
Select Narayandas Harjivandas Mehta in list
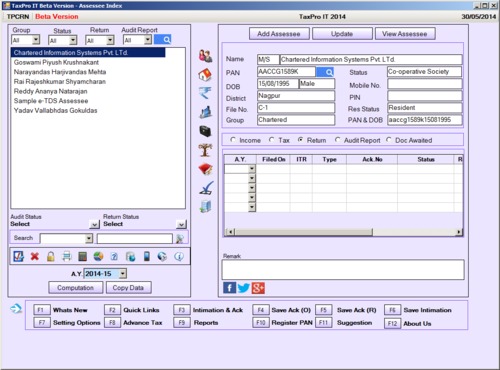coord(60,72)
